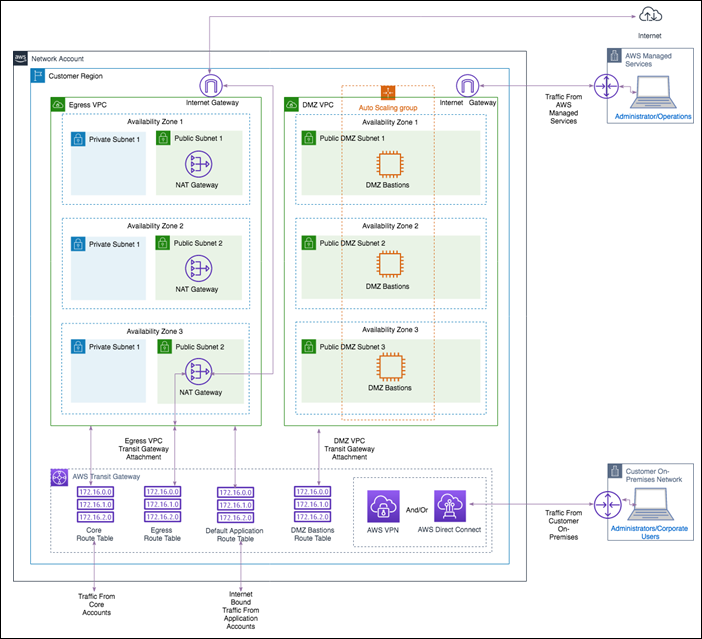Click the Egress VPC cloud icon
This screenshot has height=639, width=702.
[57, 103]
